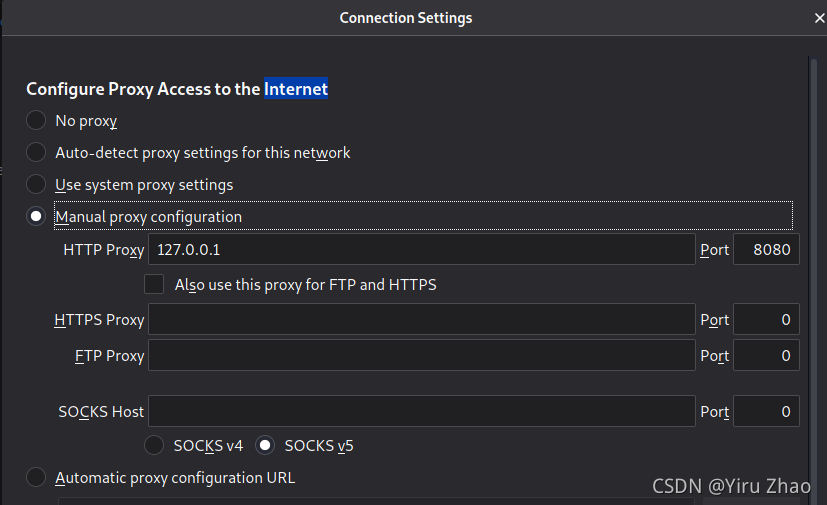Click the Connection Settings title bar text
The image size is (827, 505).
point(406,18)
